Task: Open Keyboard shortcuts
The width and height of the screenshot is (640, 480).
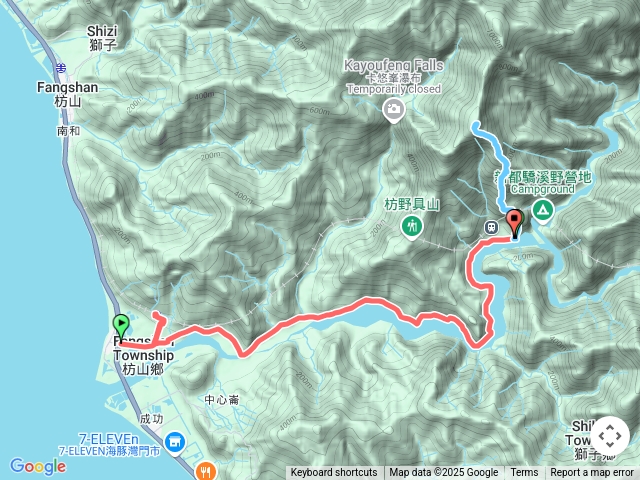Action: 334,473
